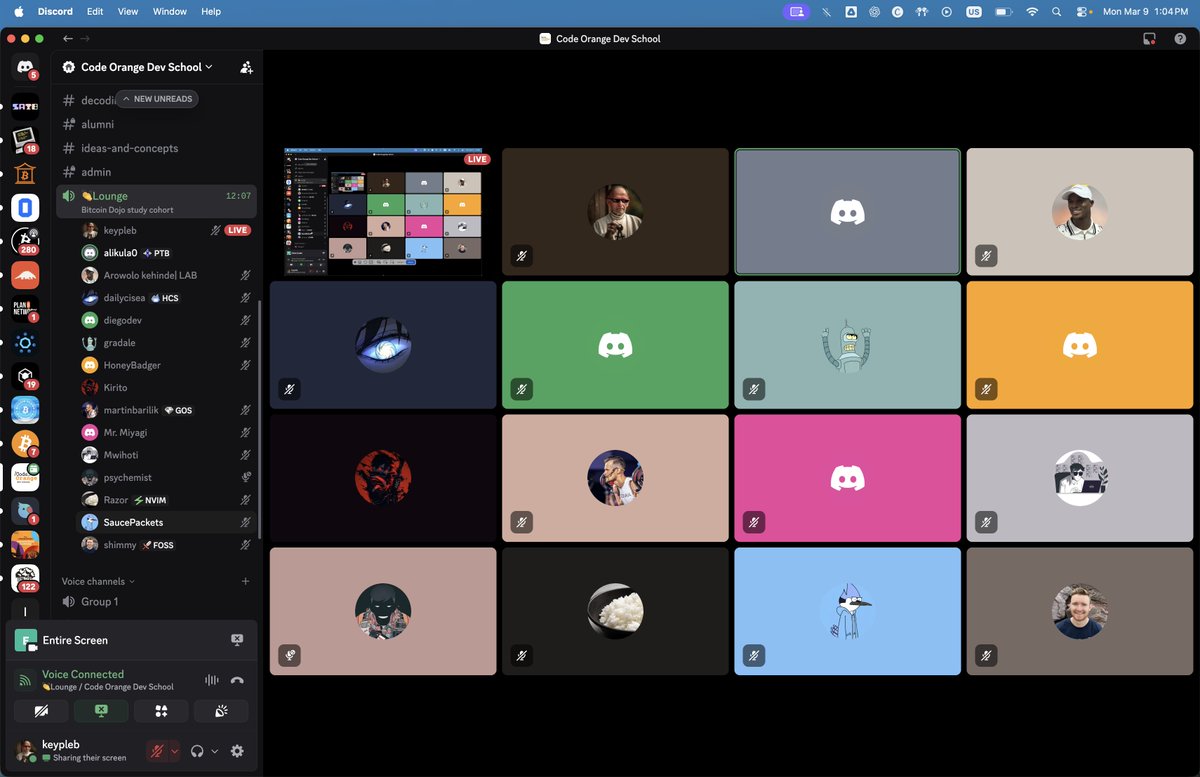Open the orange armadillo server icon
Screen dimensions: 1200x777
pos(25,276)
